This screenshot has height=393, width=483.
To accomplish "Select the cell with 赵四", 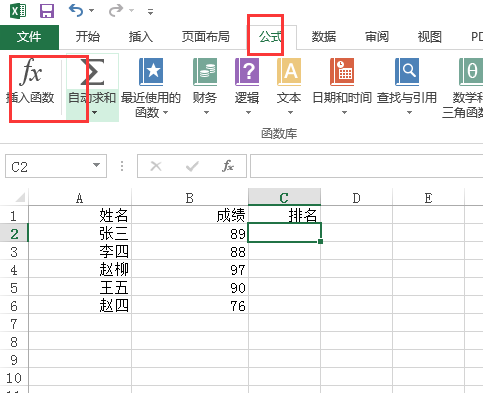I will pyautogui.click(x=80, y=305).
